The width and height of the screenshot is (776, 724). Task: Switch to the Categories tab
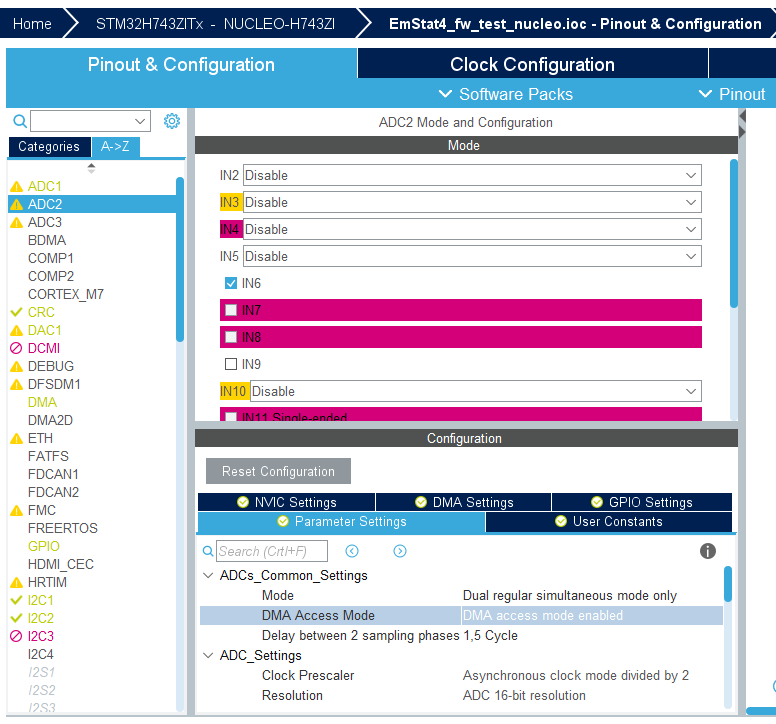point(49,146)
